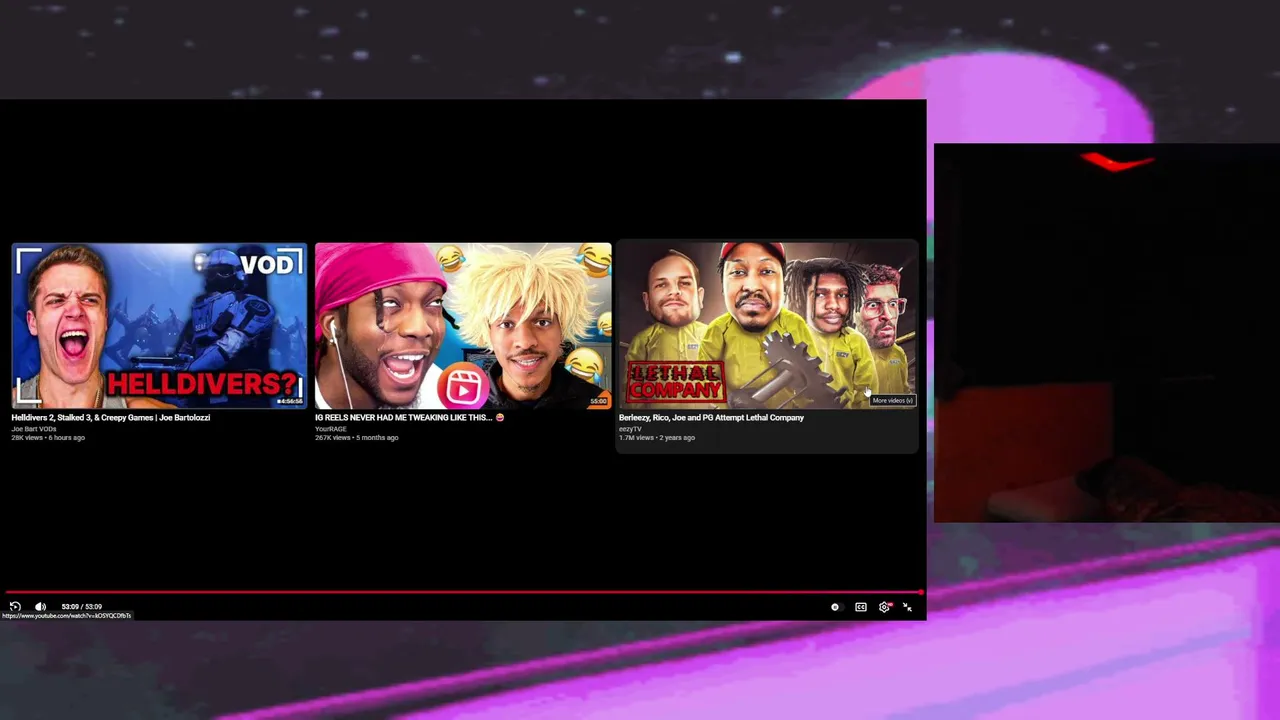Viewport: 1280px width, 720px height.
Task: Open title 'Berleezy, Rico, Joe and PG Attempt Lethal Company'
Action: tap(711, 418)
